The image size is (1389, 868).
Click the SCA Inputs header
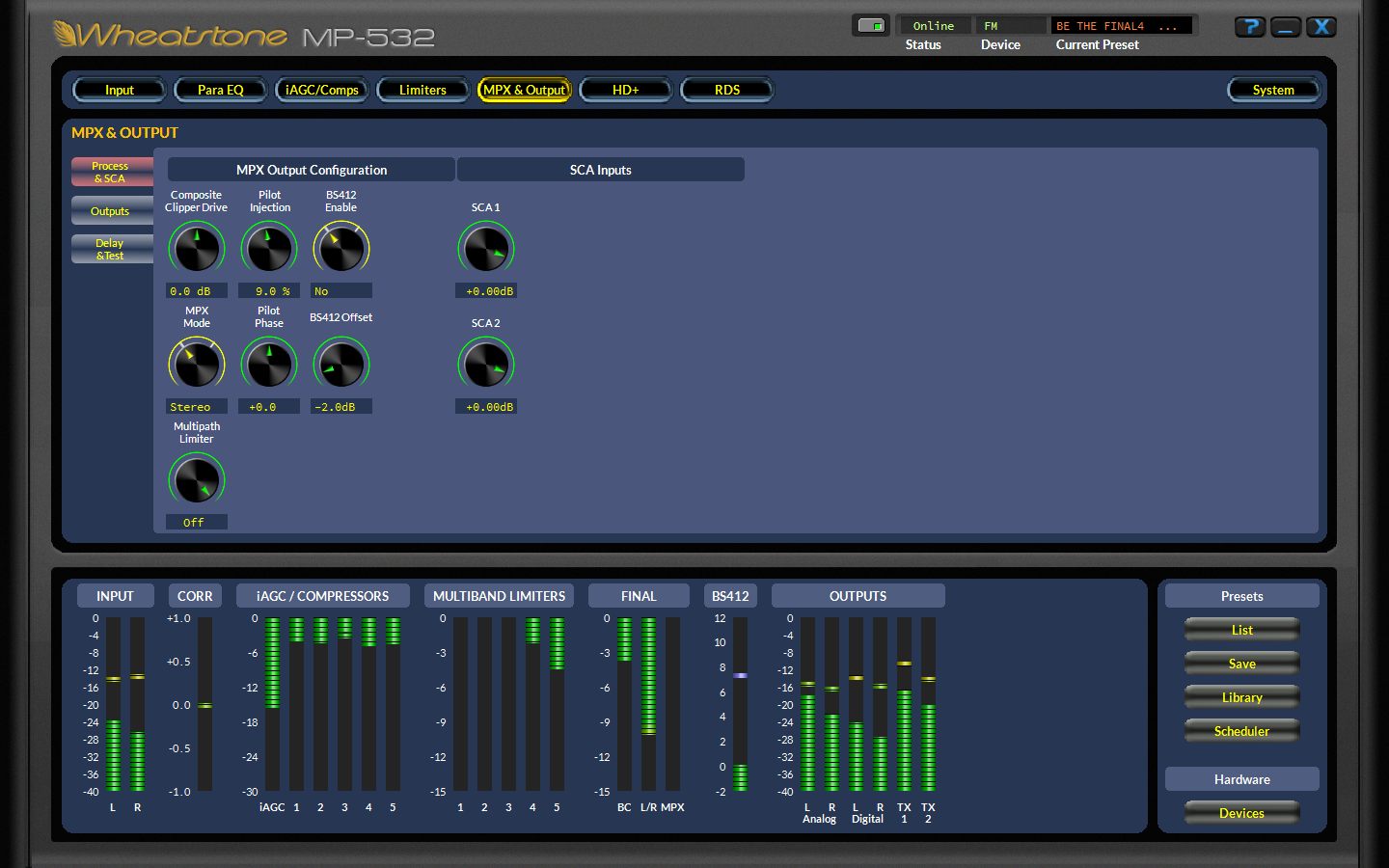601,170
